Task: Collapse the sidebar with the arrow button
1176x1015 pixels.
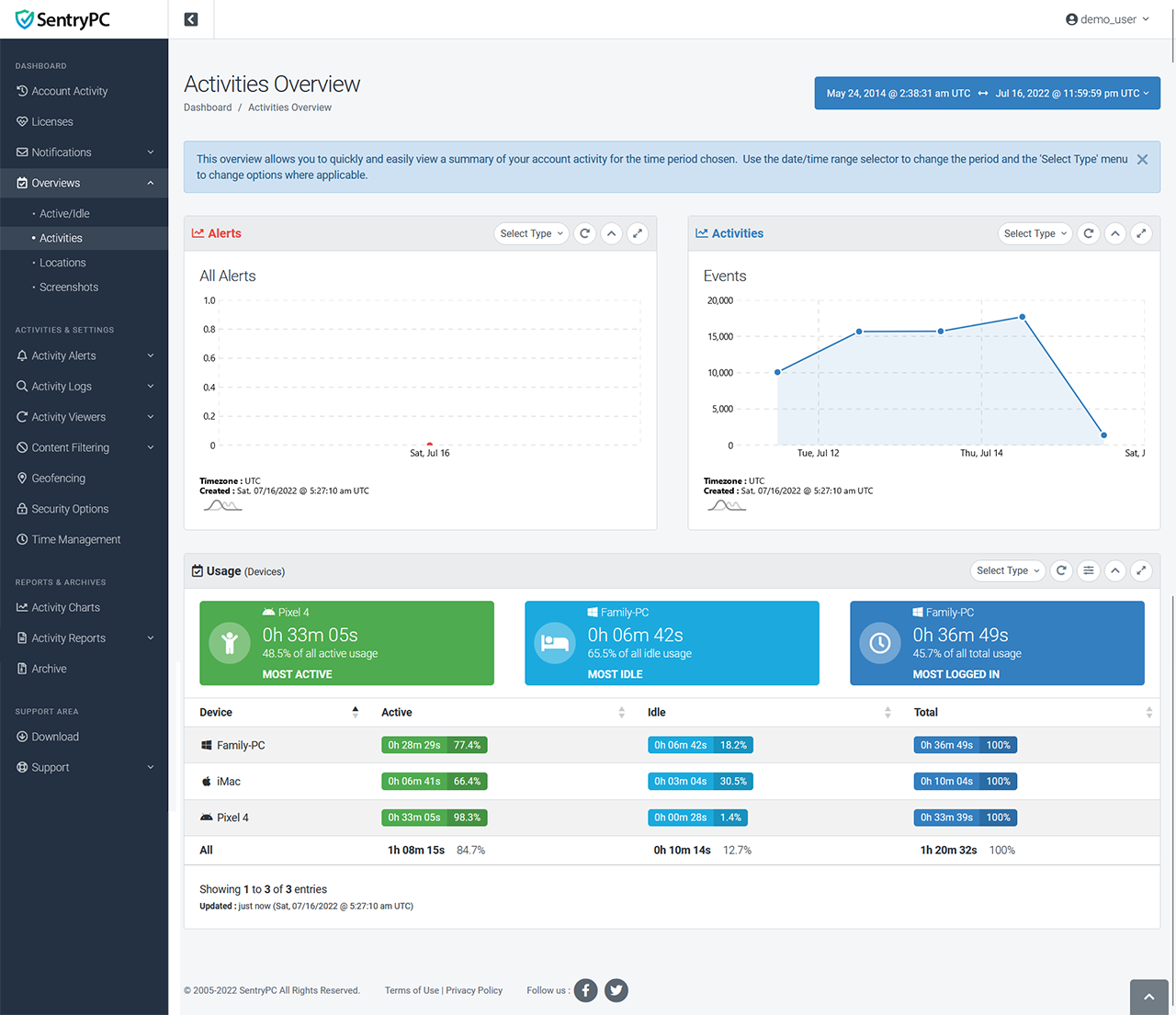Action: click(x=191, y=19)
